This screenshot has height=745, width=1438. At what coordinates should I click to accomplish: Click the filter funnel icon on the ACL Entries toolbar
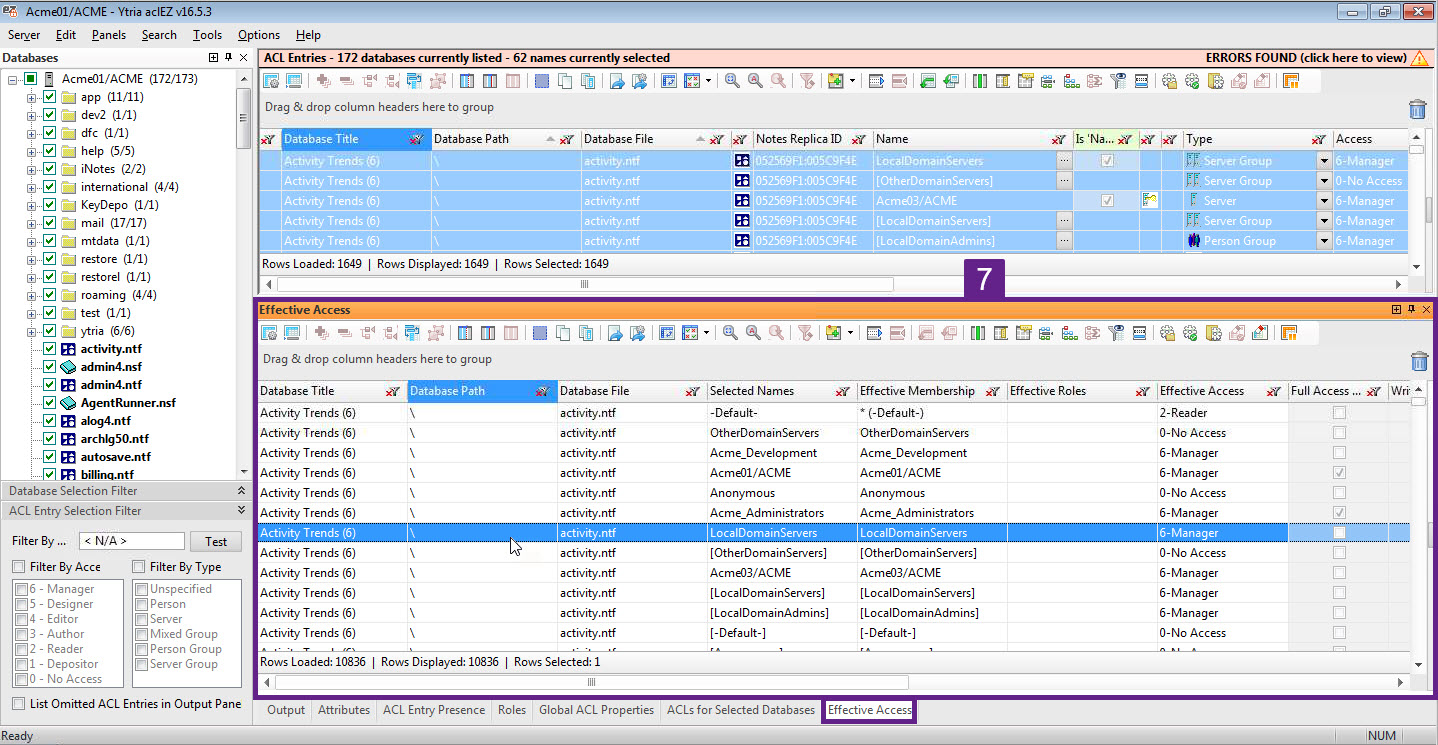pos(807,80)
